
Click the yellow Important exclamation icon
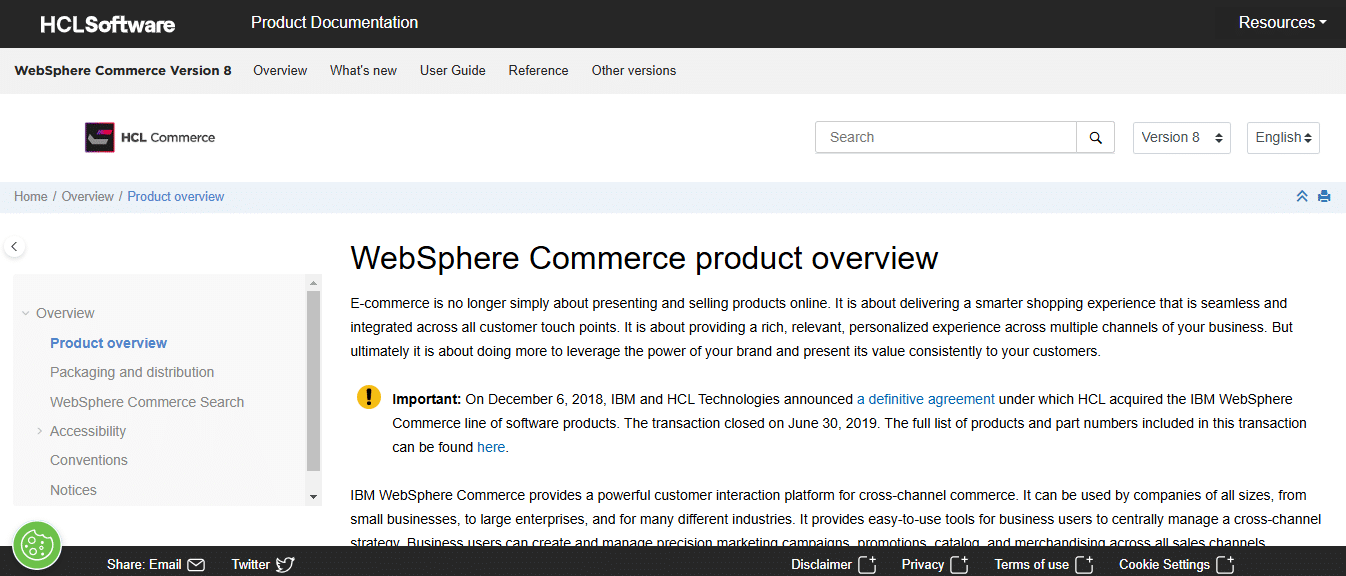coord(369,397)
